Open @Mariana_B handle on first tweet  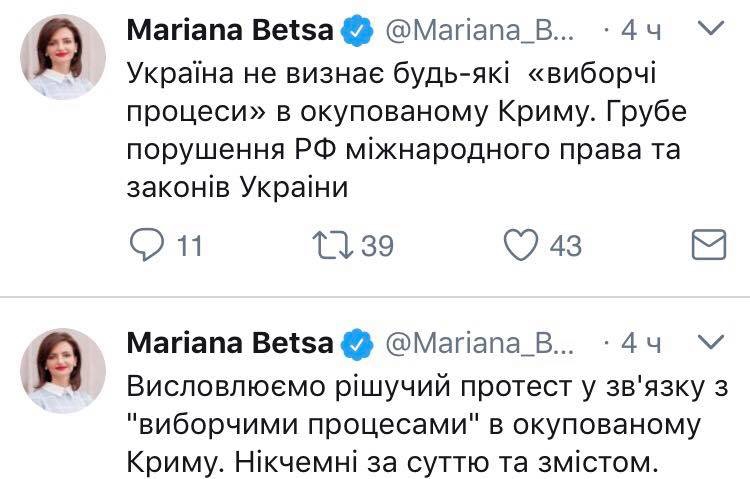click(x=480, y=32)
